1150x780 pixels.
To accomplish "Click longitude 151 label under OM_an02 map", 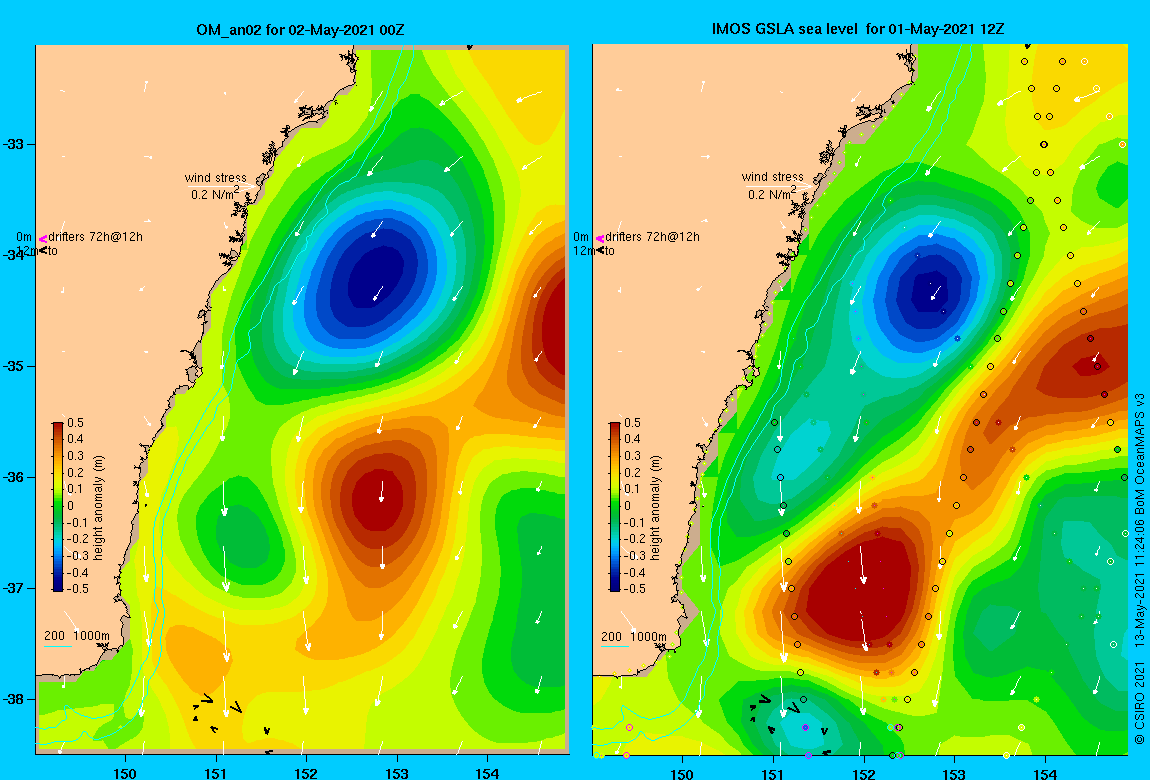I will point(216,773).
